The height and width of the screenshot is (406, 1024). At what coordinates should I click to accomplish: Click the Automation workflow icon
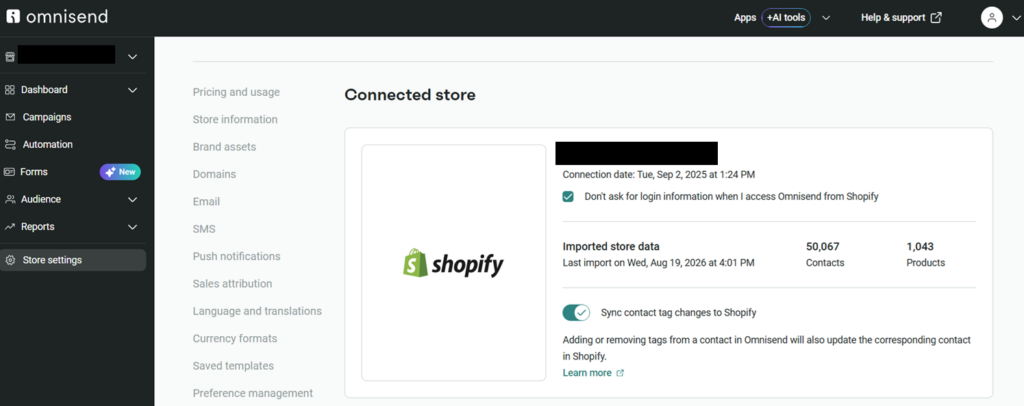coord(10,145)
